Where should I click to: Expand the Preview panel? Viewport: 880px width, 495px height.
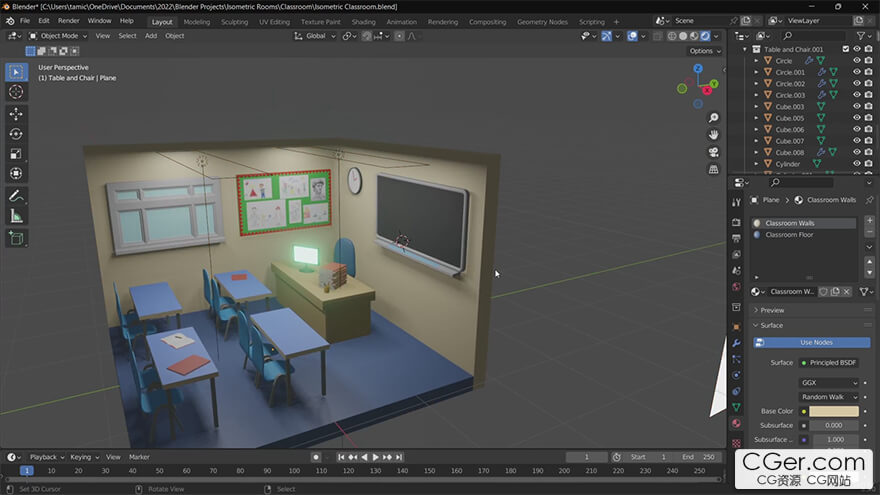[772, 310]
